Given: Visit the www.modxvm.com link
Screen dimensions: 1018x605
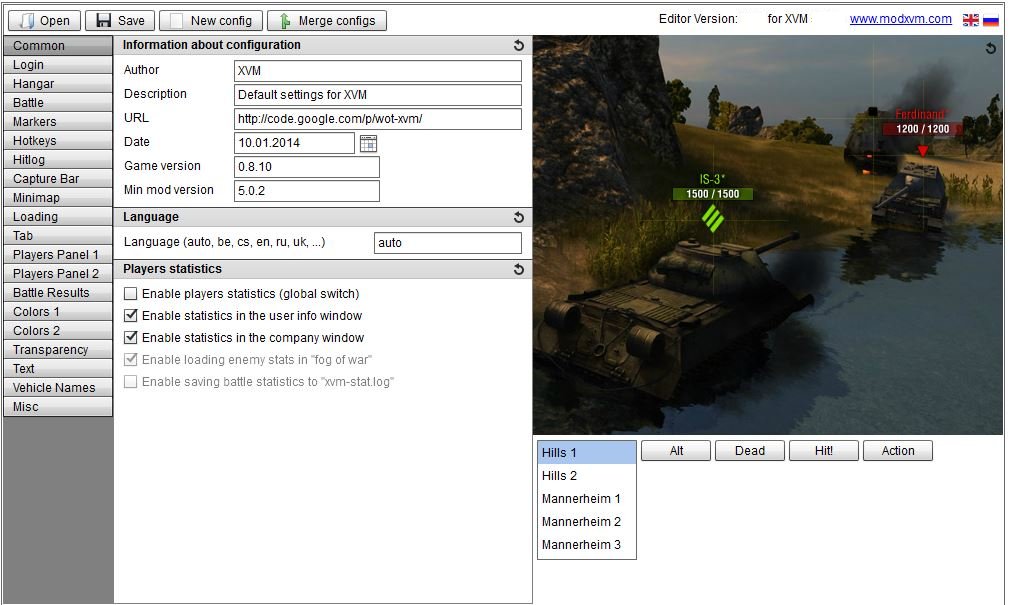Looking at the screenshot, I should tap(900, 19).
